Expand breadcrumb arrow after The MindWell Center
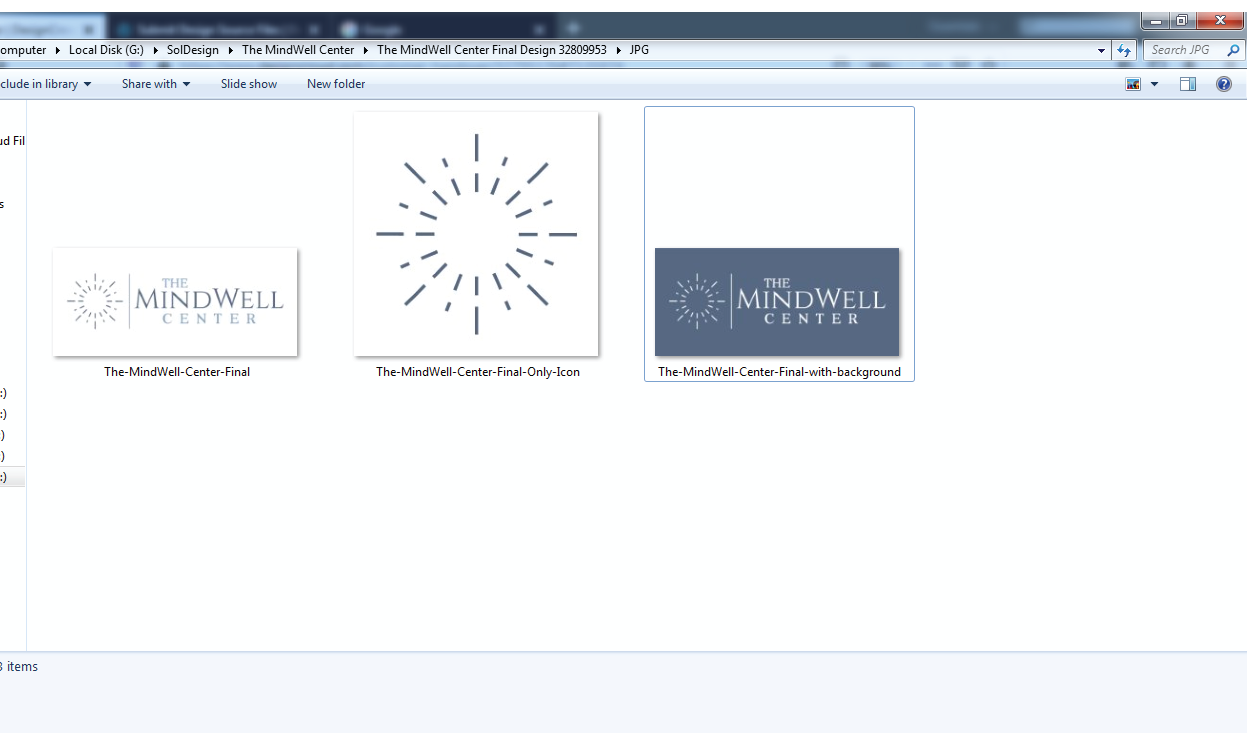The height and width of the screenshot is (733, 1251). click(366, 50)
